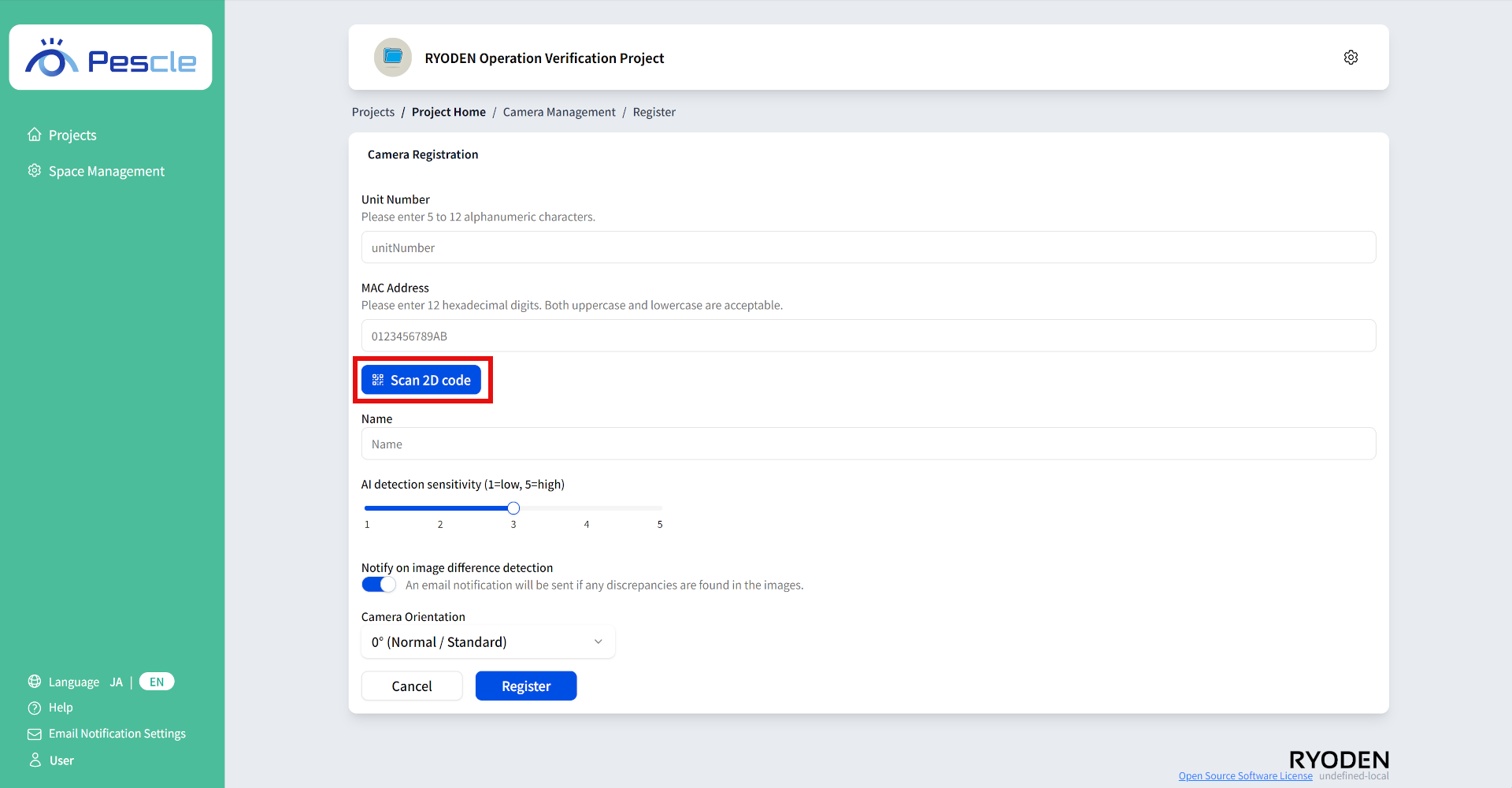
Task: Click the Projects home icon
Action: [35, 135]
